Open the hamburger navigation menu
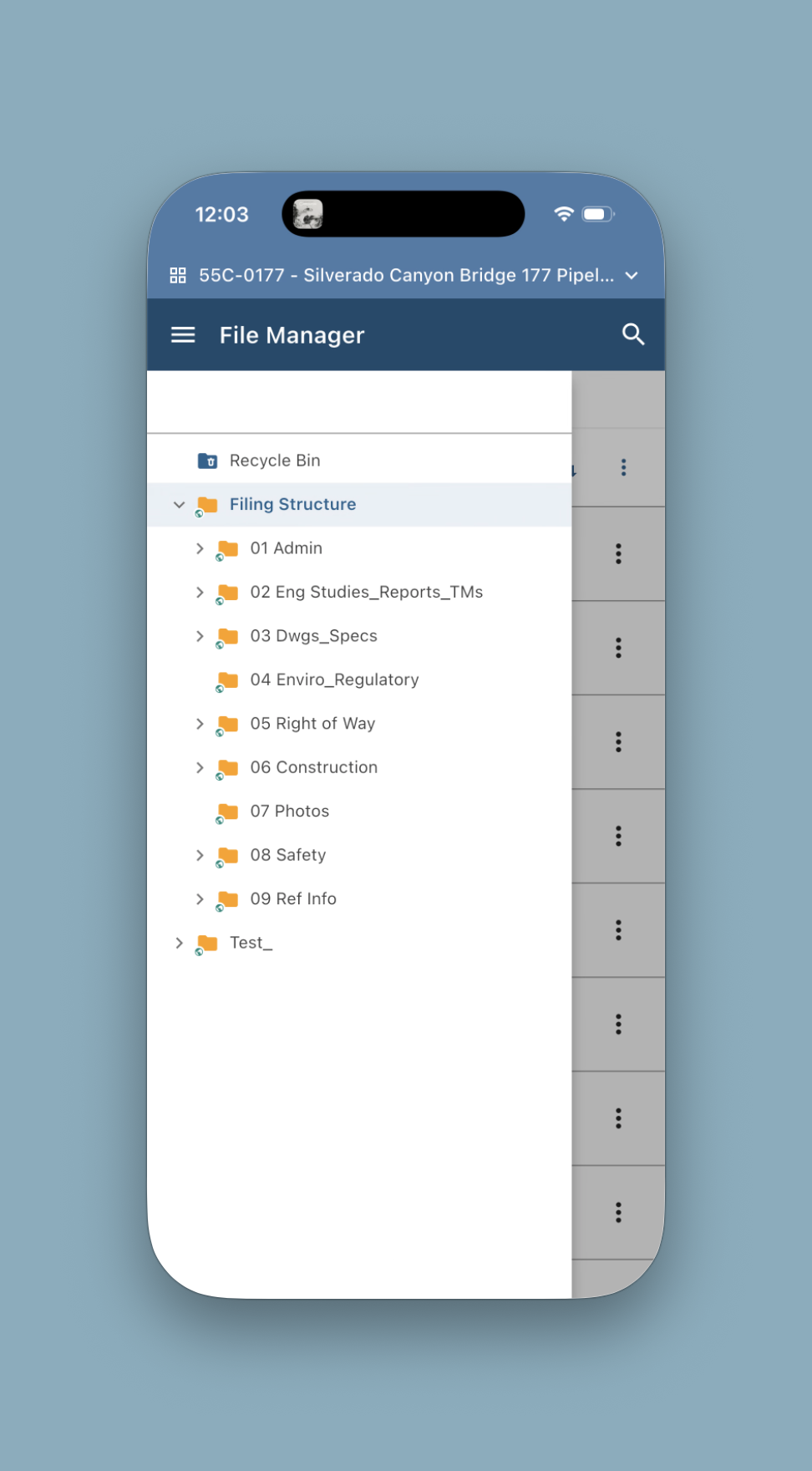The height and width of the screenshot is (1471, 812). click(183, 335)
